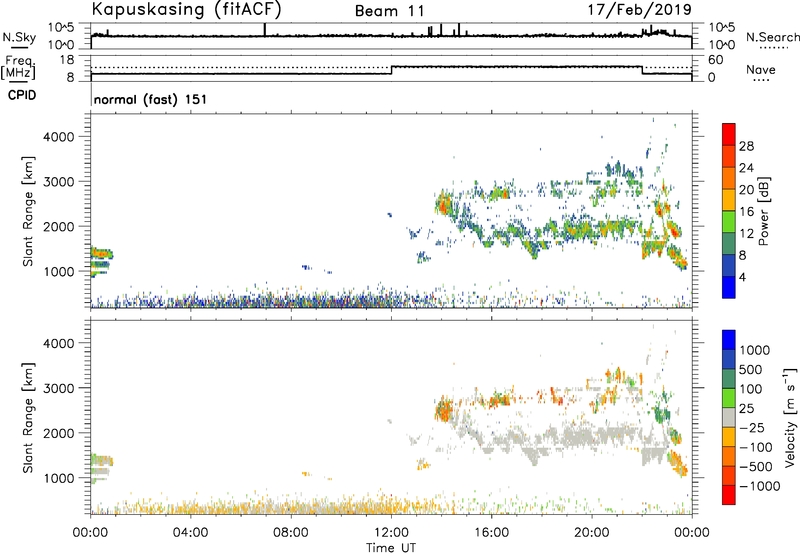Screen dimensions: 800x554
Task: Click the blue top segment of the velocity color bar
Action: (x=729, y=340)
